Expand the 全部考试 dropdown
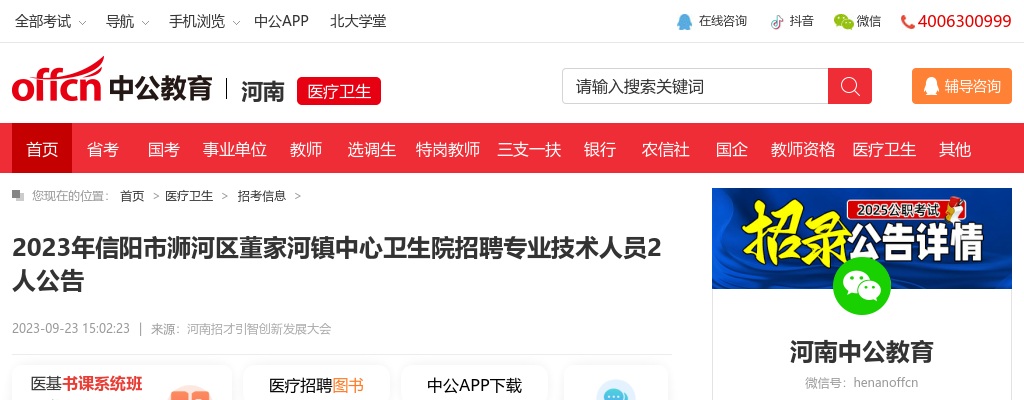The image size is (1024, 400). coord(50,22)
